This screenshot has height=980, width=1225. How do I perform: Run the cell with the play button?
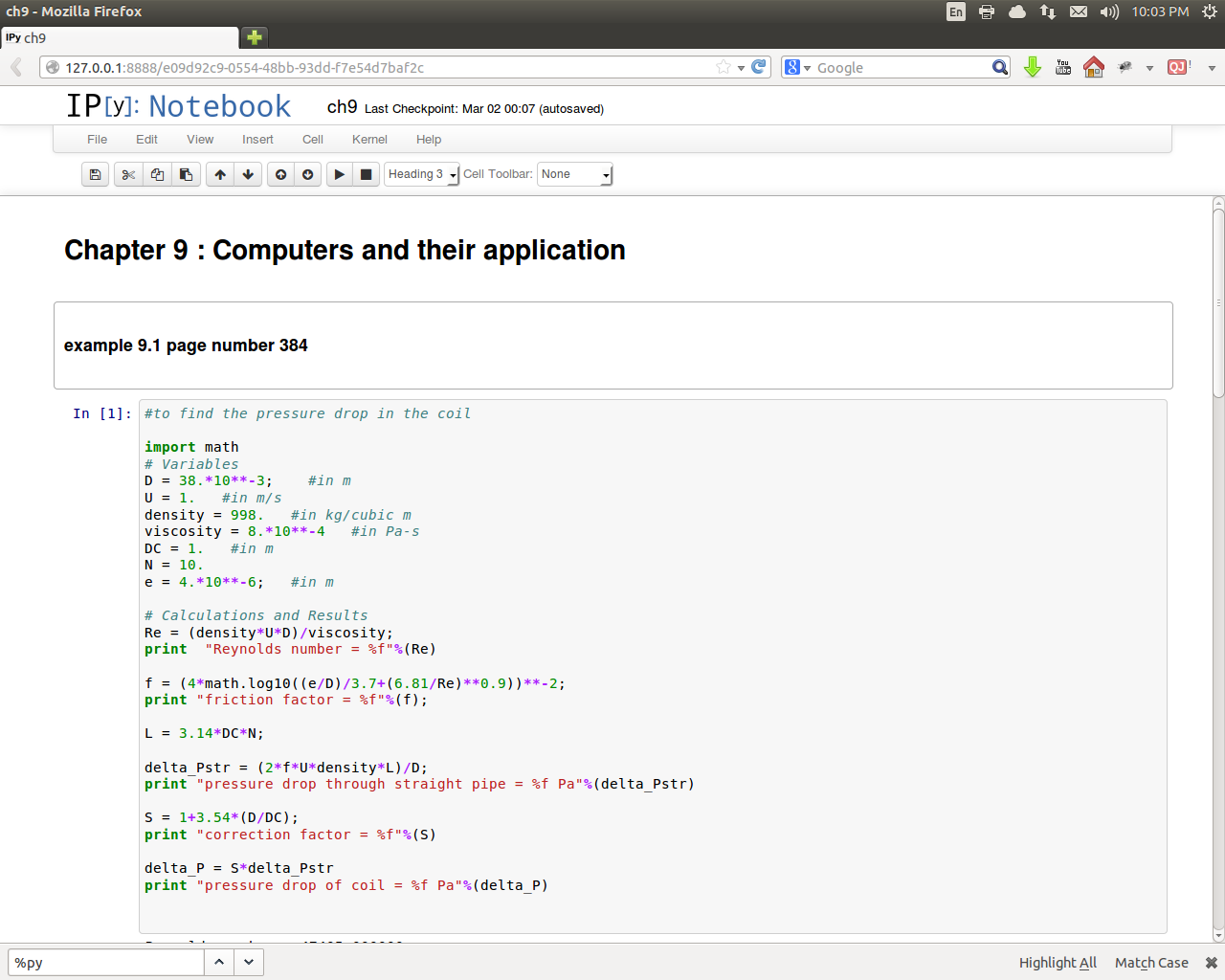pos(339,174)
